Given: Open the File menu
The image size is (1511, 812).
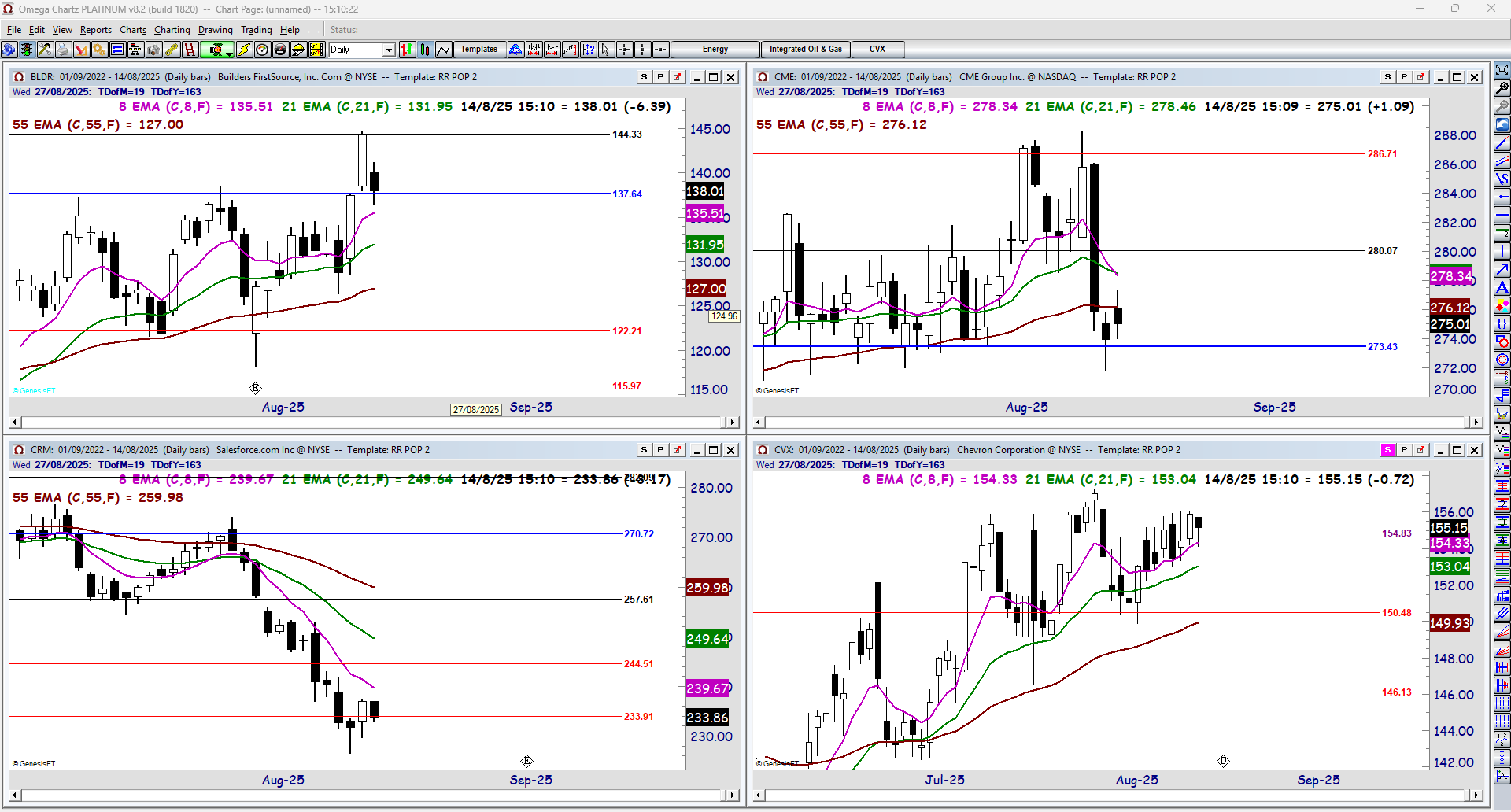Looking at the screenshot, I should (14, 30).
